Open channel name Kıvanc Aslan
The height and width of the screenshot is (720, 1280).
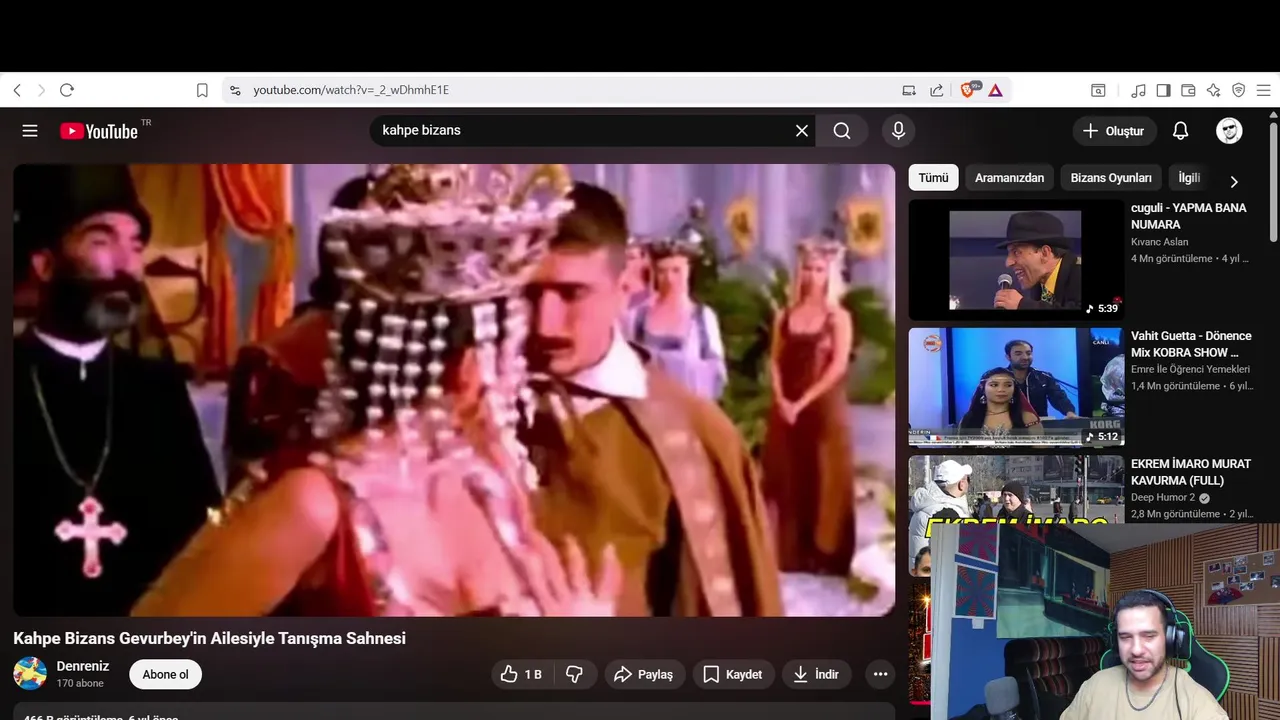point(1160,242)
